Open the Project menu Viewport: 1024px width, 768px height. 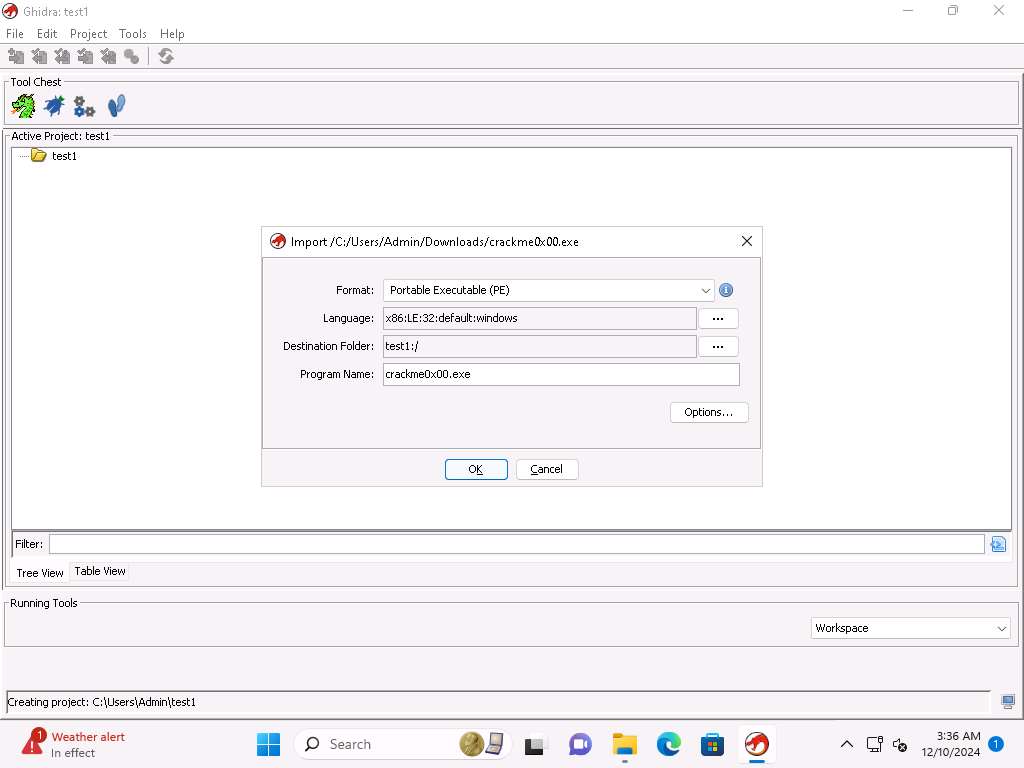pyautogui.click(x=88, y=34)
